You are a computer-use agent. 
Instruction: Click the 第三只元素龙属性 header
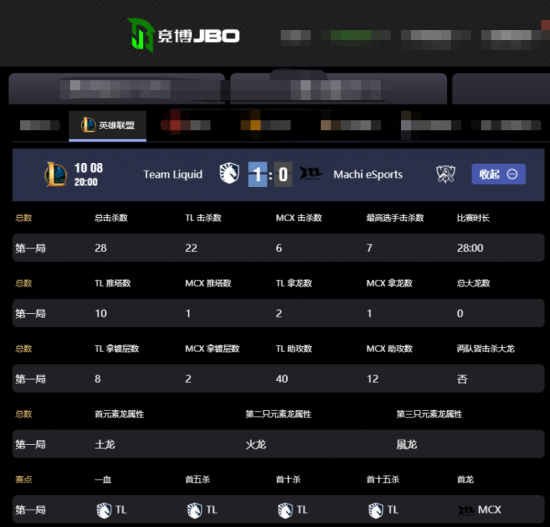(x=429, y=414)
